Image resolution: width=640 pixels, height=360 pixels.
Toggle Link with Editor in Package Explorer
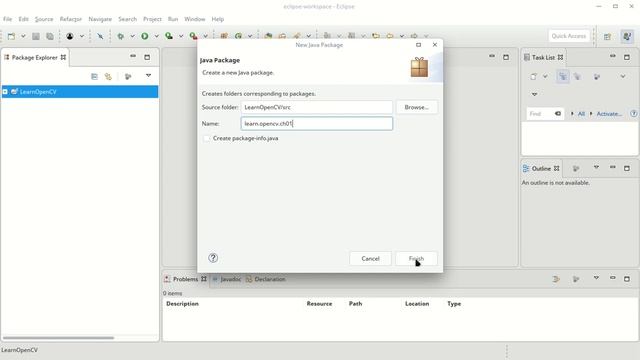pyautogui.click(x=108, y=76)
